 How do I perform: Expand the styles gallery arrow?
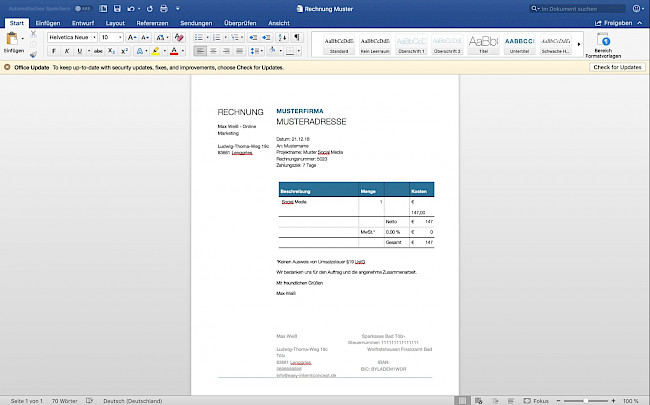[x=580, y=44]
